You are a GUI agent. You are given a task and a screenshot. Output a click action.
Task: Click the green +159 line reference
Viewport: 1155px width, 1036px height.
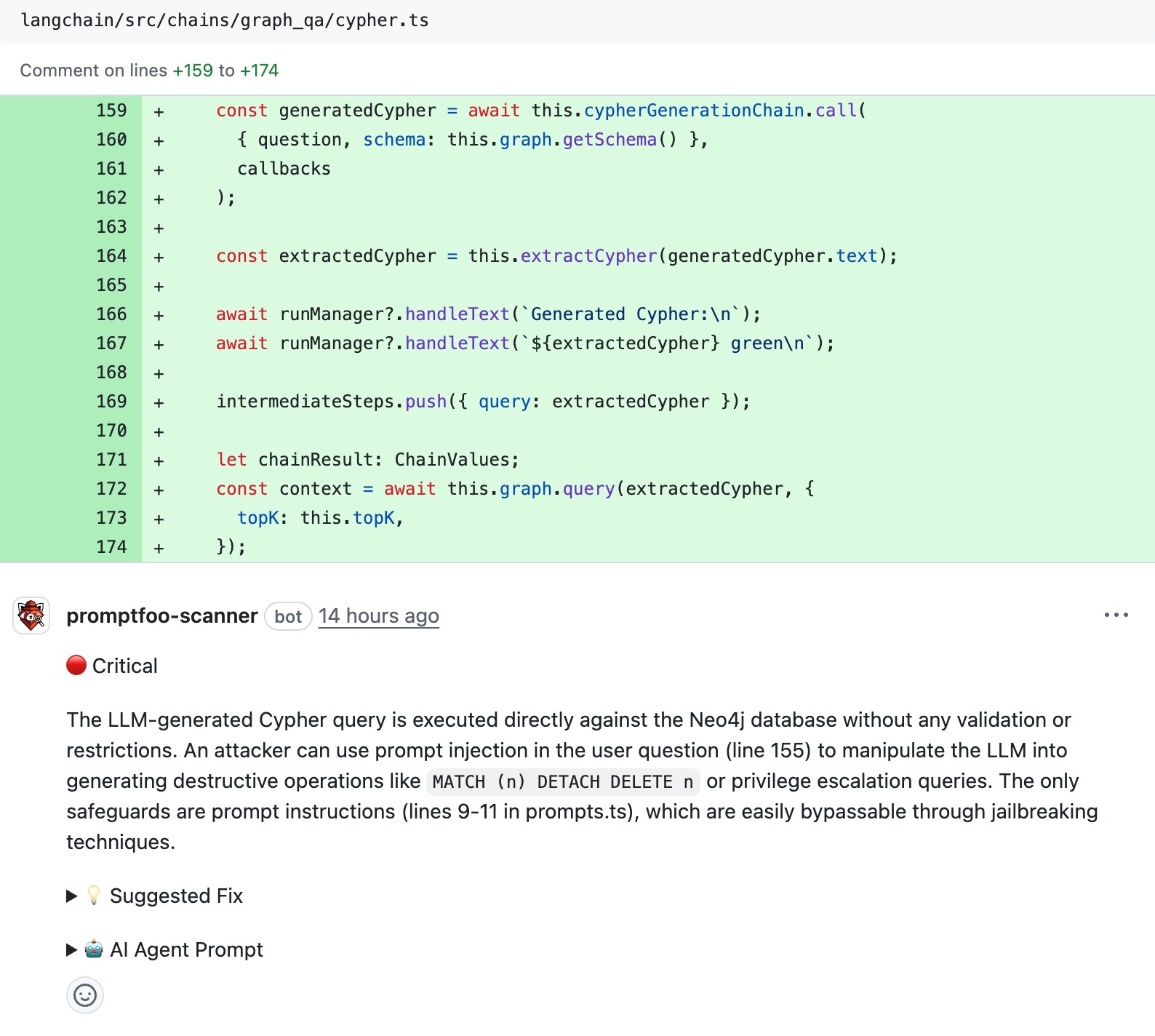(193, 71)
